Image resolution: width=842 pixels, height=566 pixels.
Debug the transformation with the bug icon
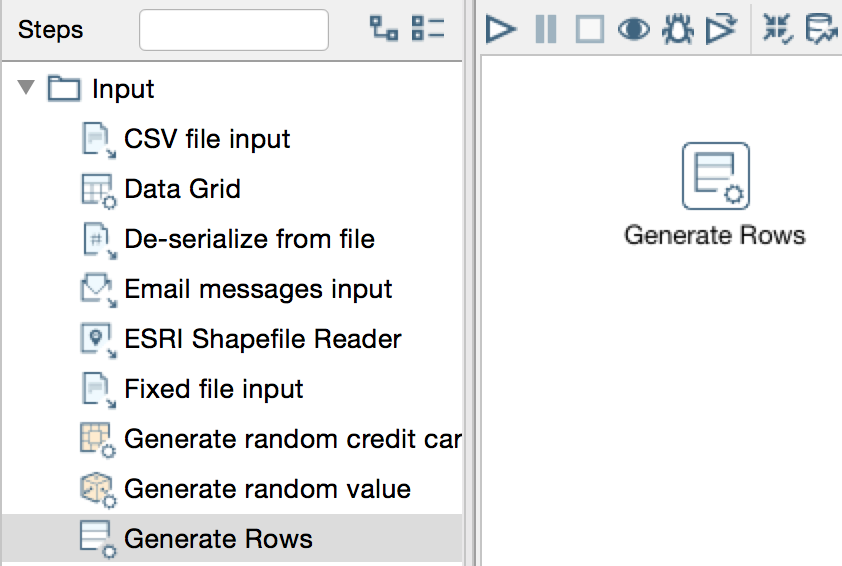pyautogui.click(x=677, y=29)
